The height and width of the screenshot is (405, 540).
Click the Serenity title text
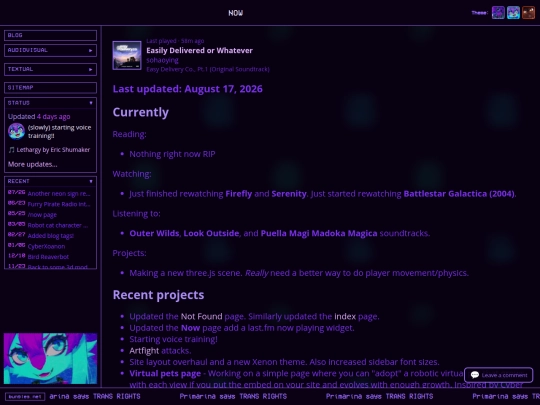click(x=289, y=194)
